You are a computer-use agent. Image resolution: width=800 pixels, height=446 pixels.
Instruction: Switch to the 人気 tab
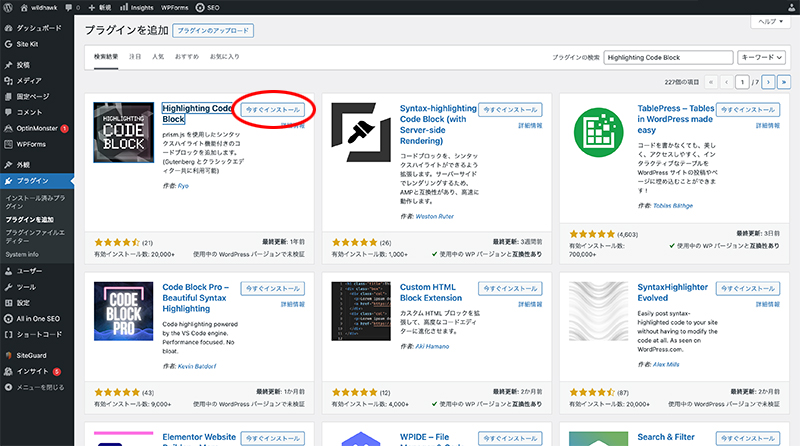point(158,57)
